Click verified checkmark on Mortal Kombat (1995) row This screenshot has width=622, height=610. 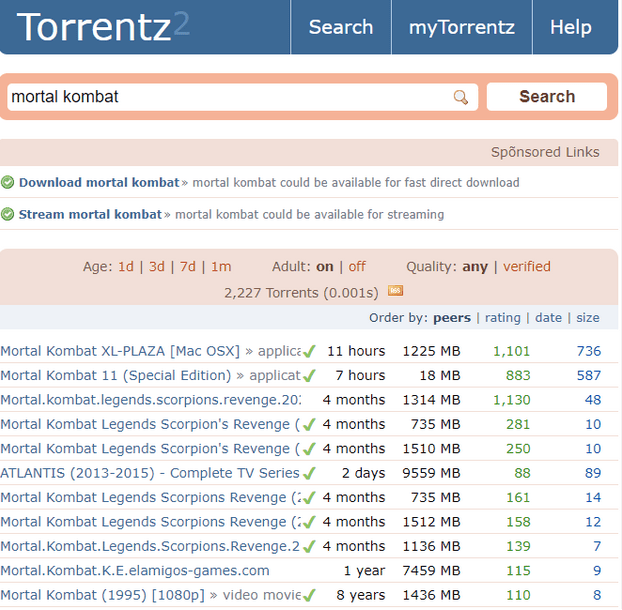pyautogui.click(x=309, y=595)
